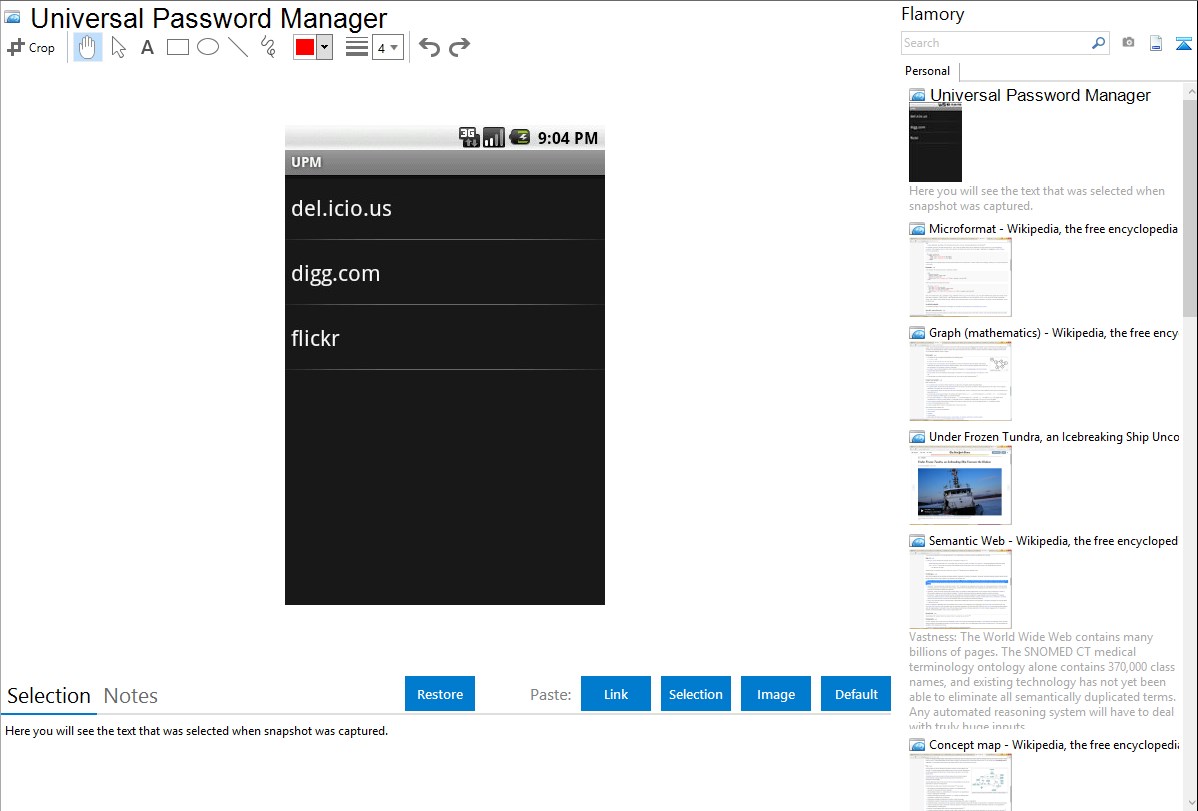The image size is (1198, 811).
Task: Click the Restore button
Action: coord(440,694)
